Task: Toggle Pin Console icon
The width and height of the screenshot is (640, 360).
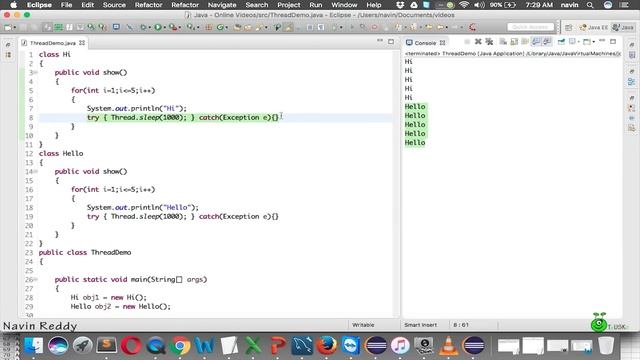Action: (x=561, y=42)
